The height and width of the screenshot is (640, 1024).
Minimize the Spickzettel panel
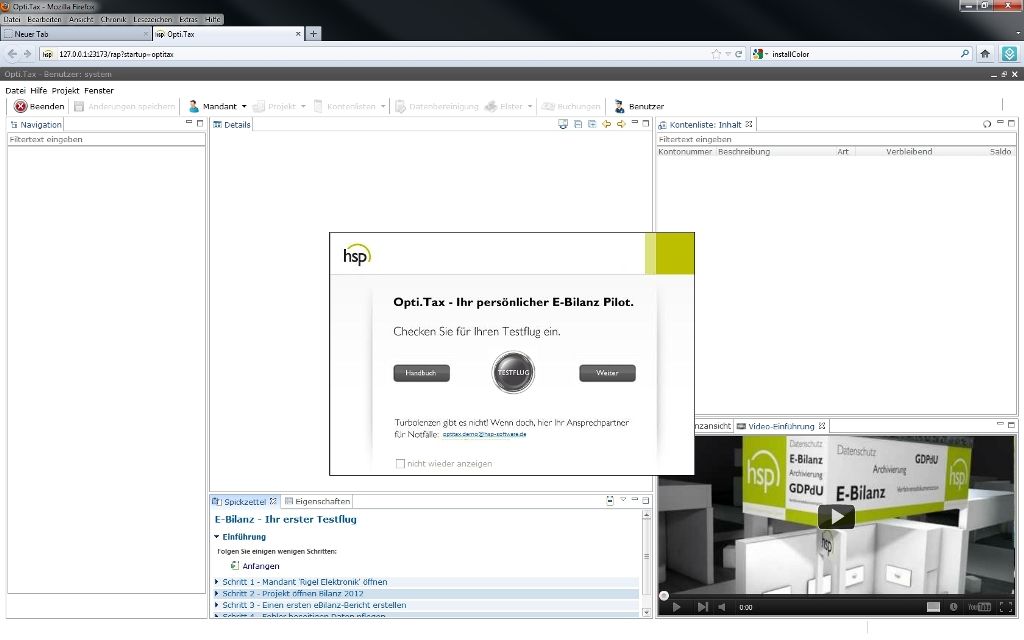click(x=635, y=500)
